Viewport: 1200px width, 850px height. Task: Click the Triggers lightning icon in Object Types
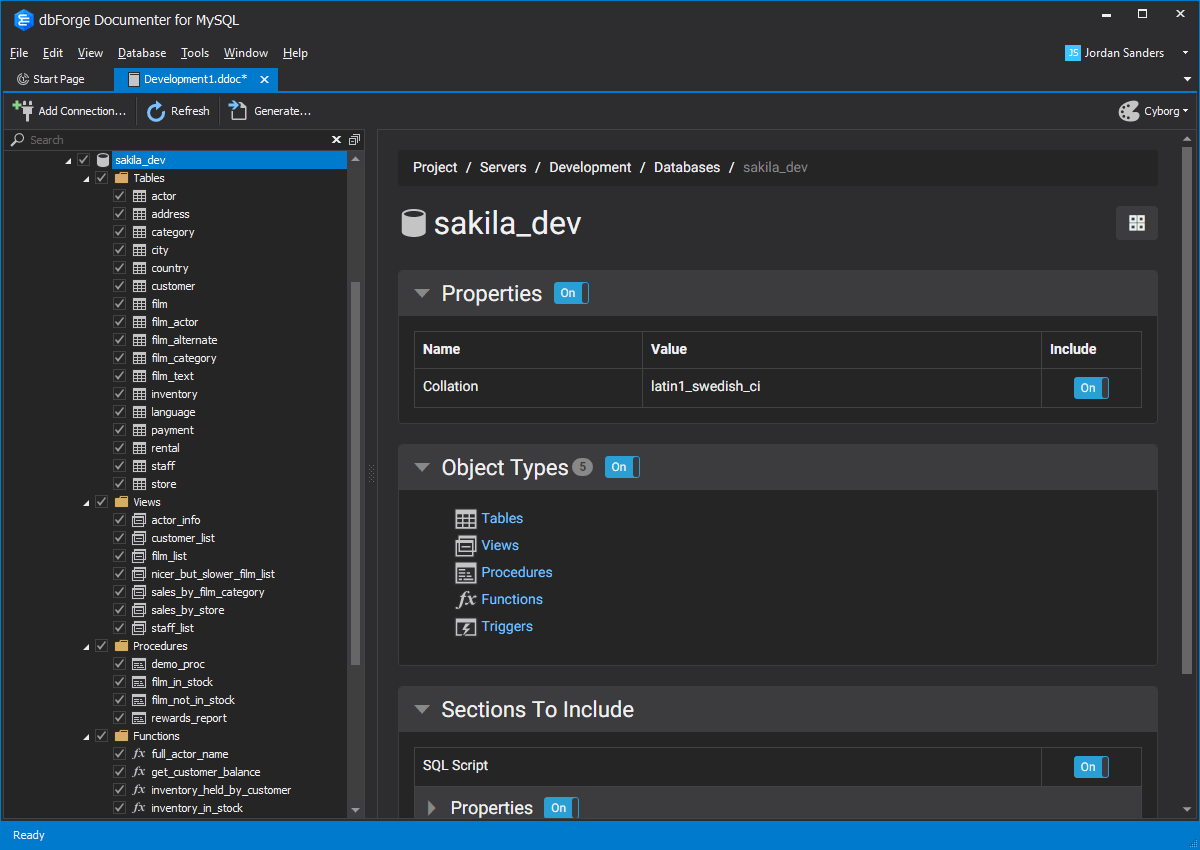click(x=465, y=627)
